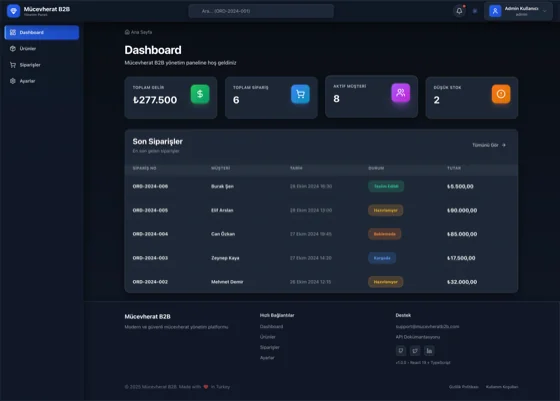
Task: Click the API Dokümantasyonu footer link
Action: click(x=418, y=337)
